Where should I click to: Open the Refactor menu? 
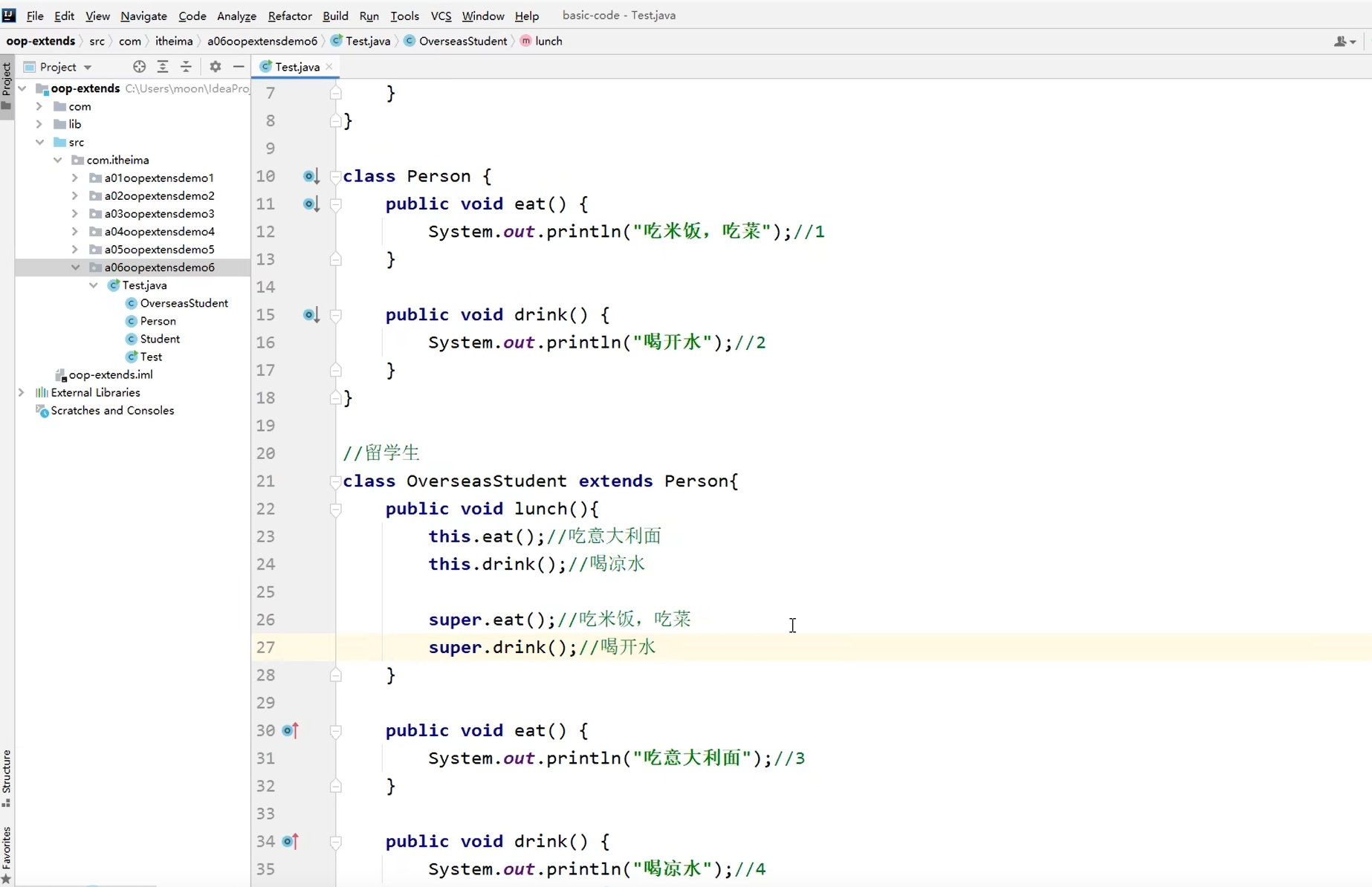click(x=290, y=16)
